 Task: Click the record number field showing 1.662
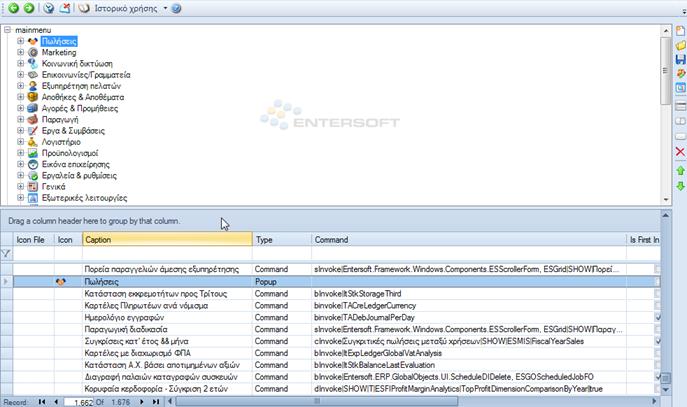tap(78, 402)
